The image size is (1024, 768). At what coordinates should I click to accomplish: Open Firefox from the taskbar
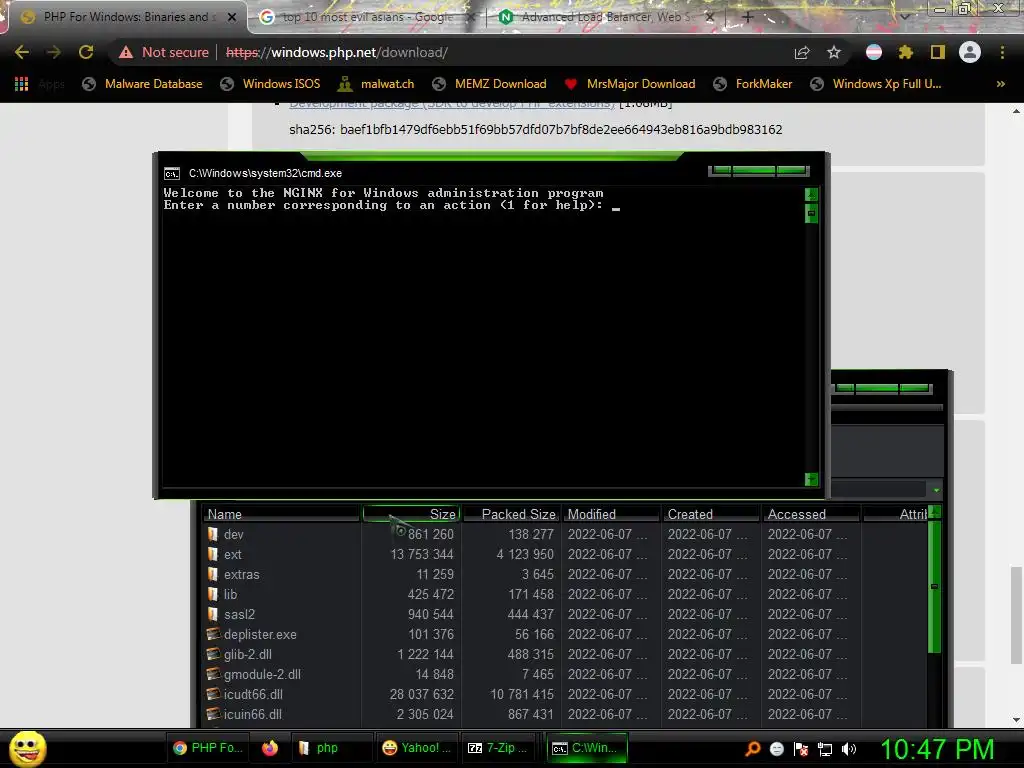270,748
